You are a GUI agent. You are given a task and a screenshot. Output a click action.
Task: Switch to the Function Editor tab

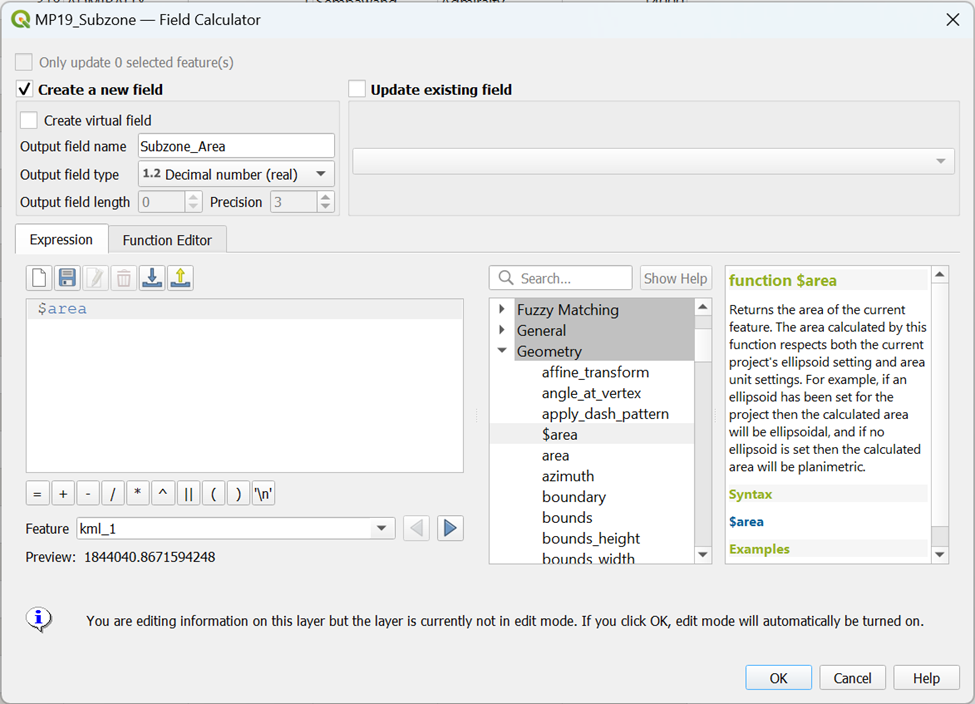coord(167,240)
